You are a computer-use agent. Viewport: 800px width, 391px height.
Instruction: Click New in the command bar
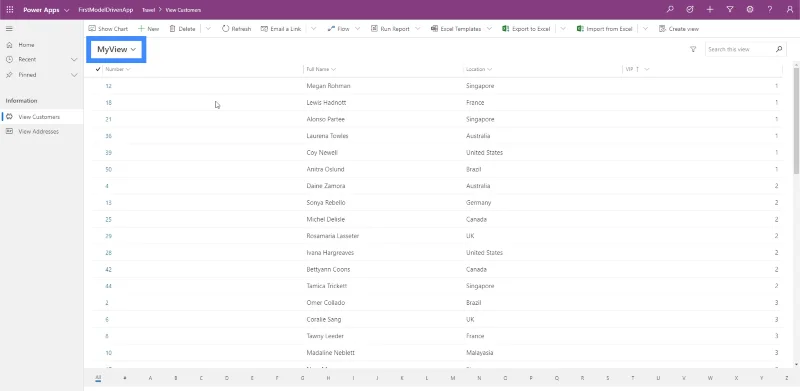coord(148,29)
